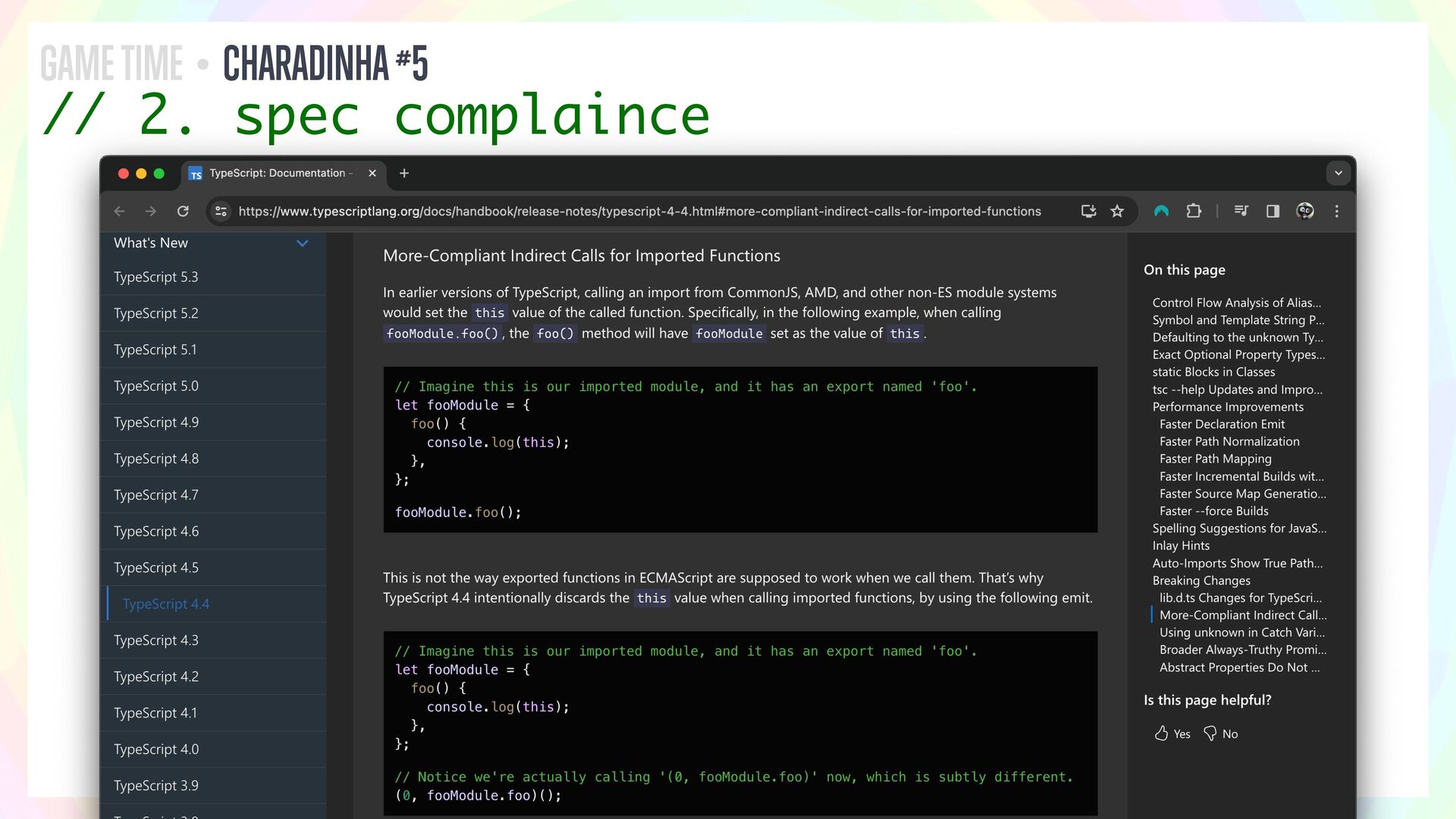Collapse the What's New section chevron

(x=303, y=243)
